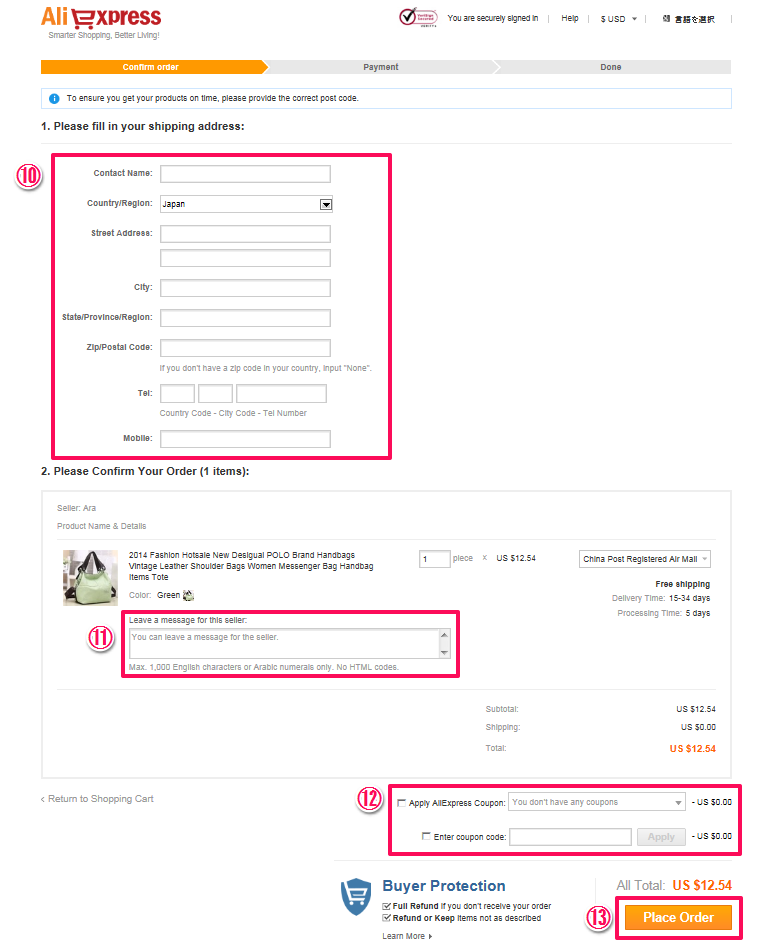778x950 pixels.
Task: Click the 'Free shipping' label
Action: click(682, 584)
